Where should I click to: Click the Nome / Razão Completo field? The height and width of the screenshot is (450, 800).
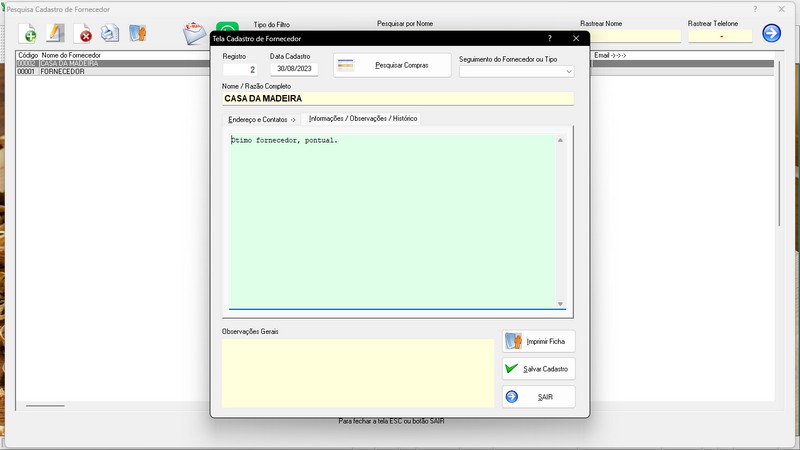tap(397, 99)
